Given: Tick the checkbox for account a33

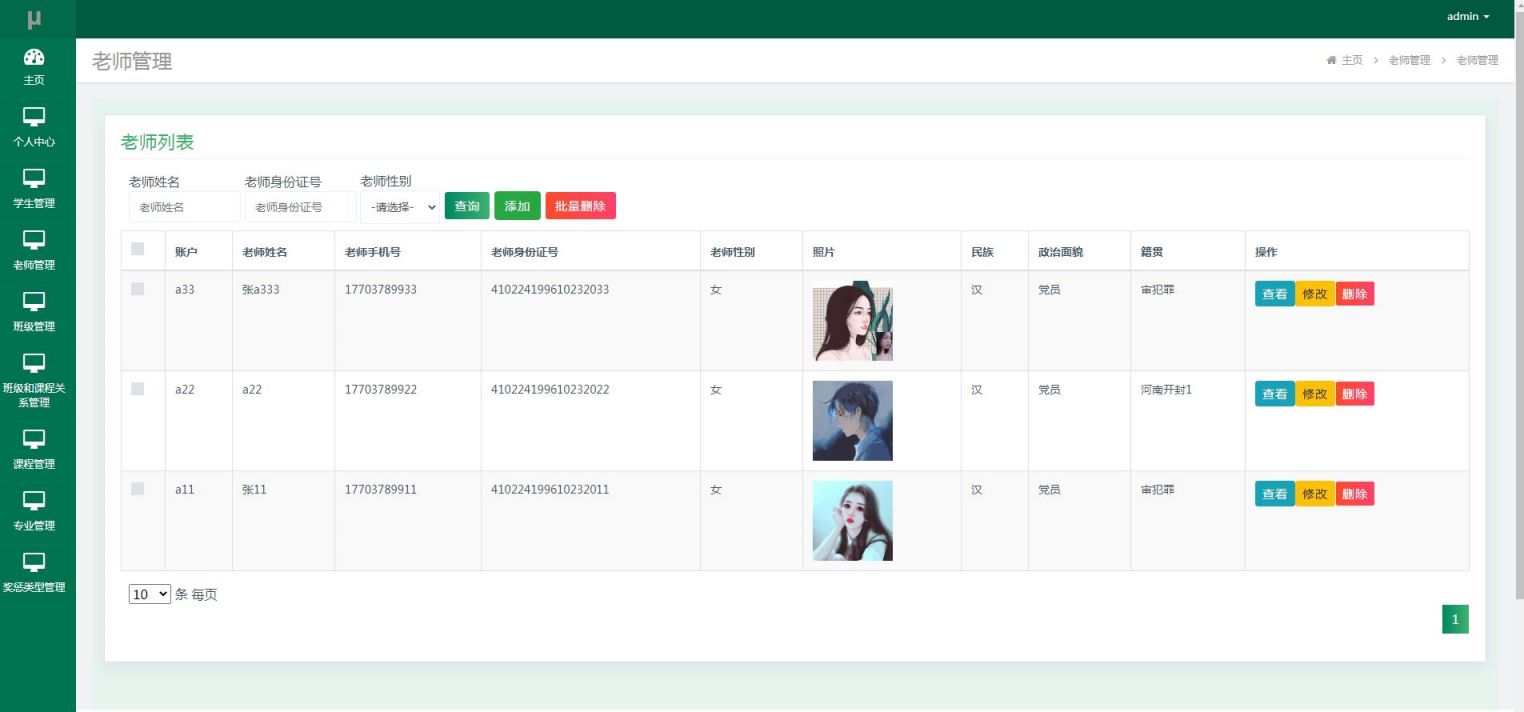Looking at the screenshot, I should click(138, 289).
